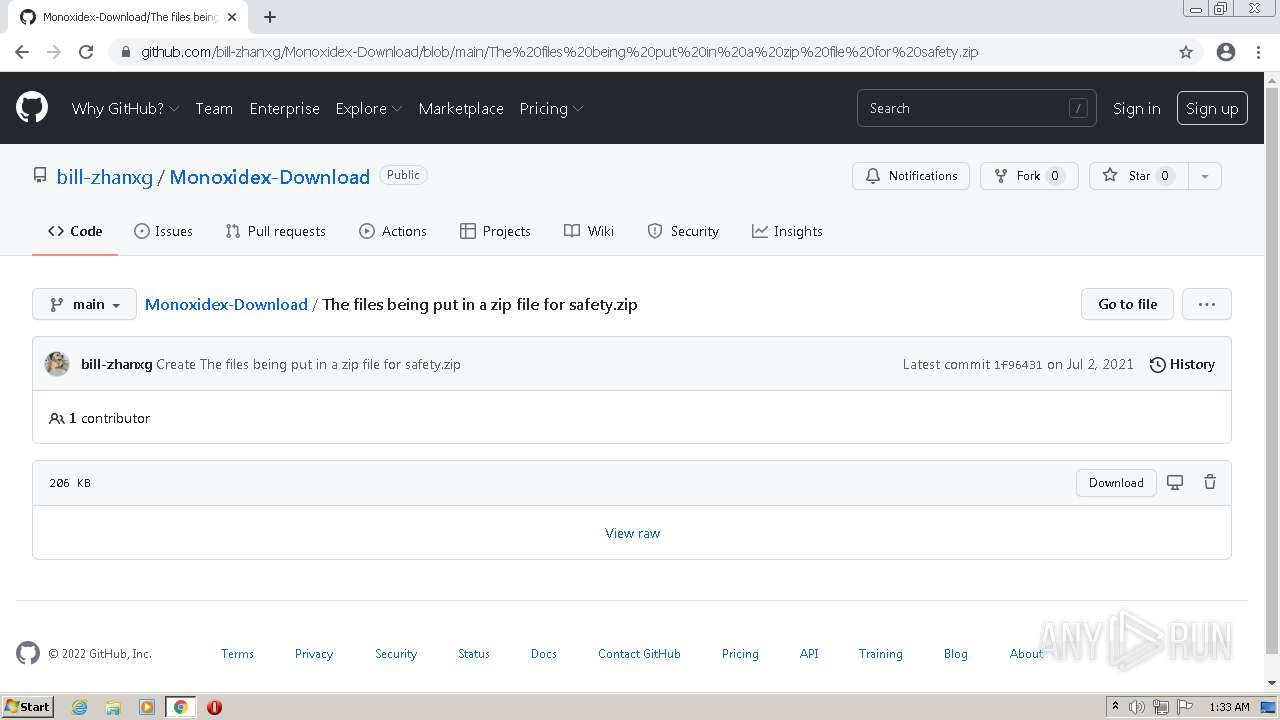Expand the Pricing dropdown in header
This screenshot has height=720, width=1280.
click(x=551, y=108)
